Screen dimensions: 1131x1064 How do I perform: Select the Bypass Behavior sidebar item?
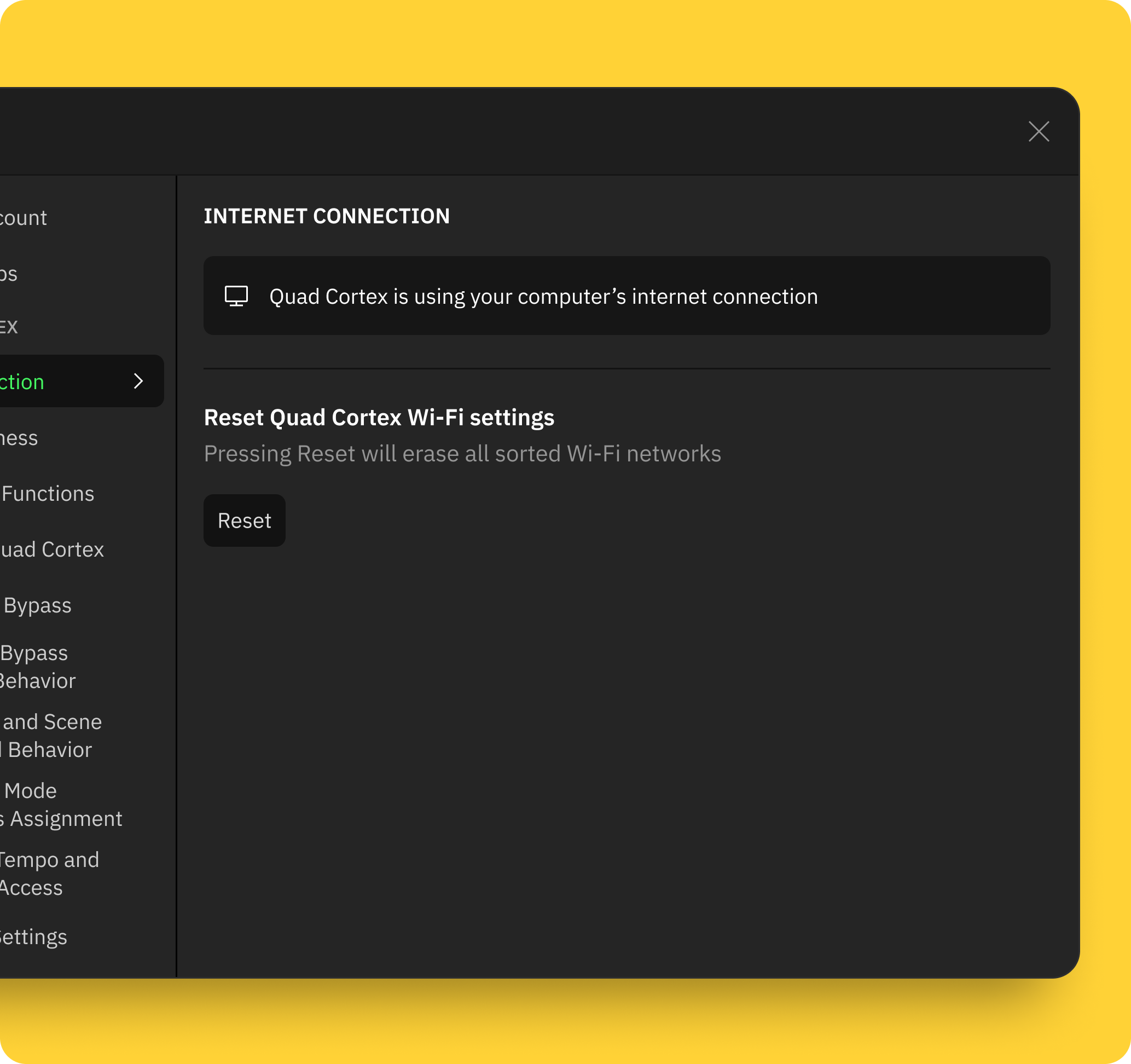pos(37,667)
